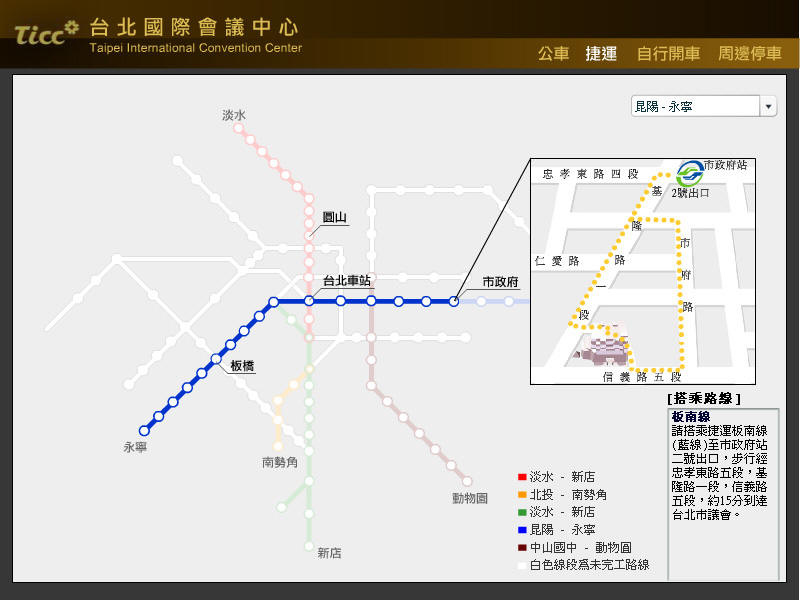Click the 板南線 heading in the directions box

pos(691,416)
